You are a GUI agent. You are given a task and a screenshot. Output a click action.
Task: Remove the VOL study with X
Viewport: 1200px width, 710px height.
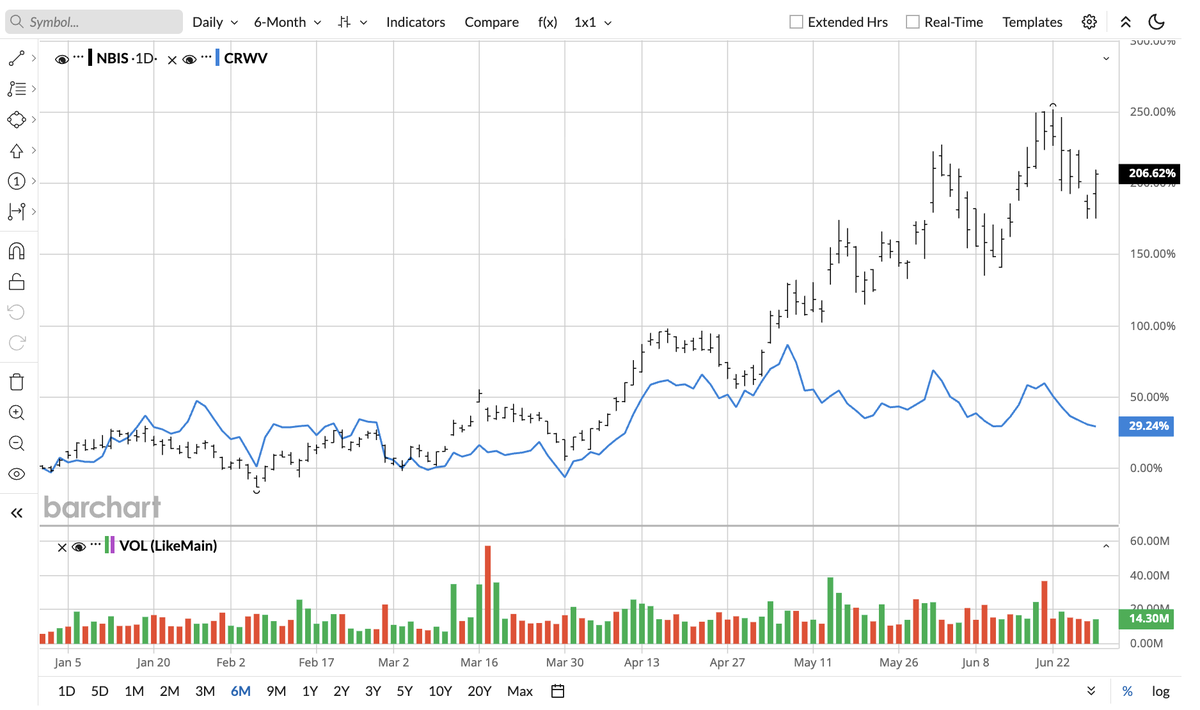pyautogui.click(x=62, y=546)
